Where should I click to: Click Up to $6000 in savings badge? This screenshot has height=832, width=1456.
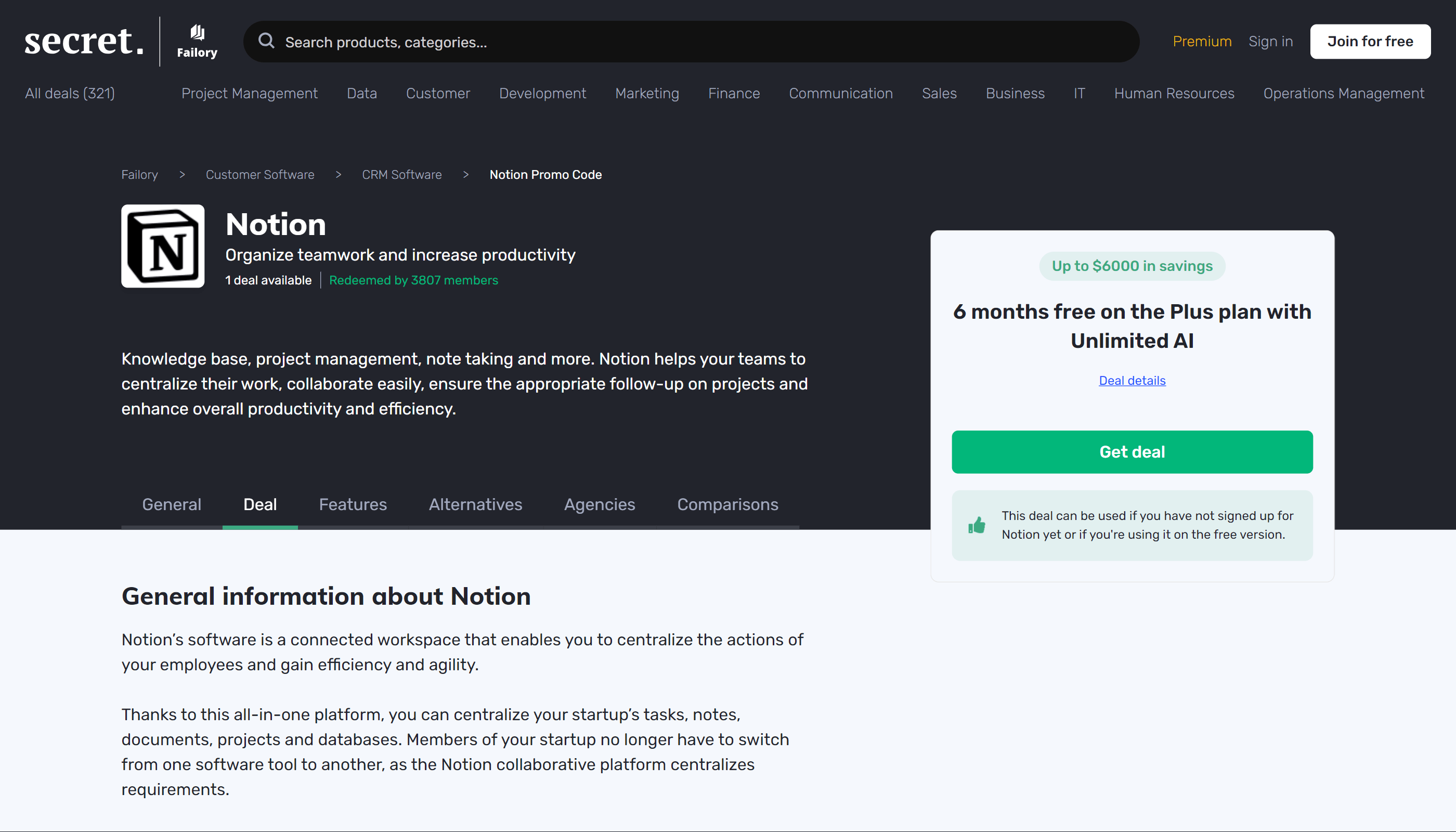[1132, 266]
